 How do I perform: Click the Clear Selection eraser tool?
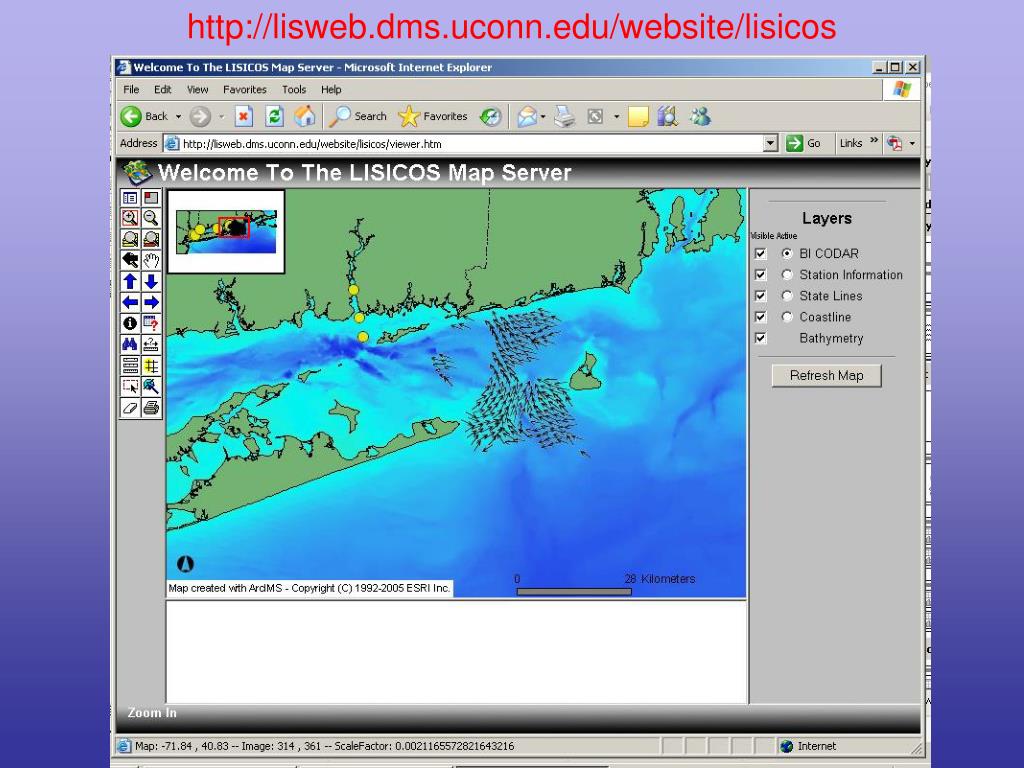coord(130,408)
